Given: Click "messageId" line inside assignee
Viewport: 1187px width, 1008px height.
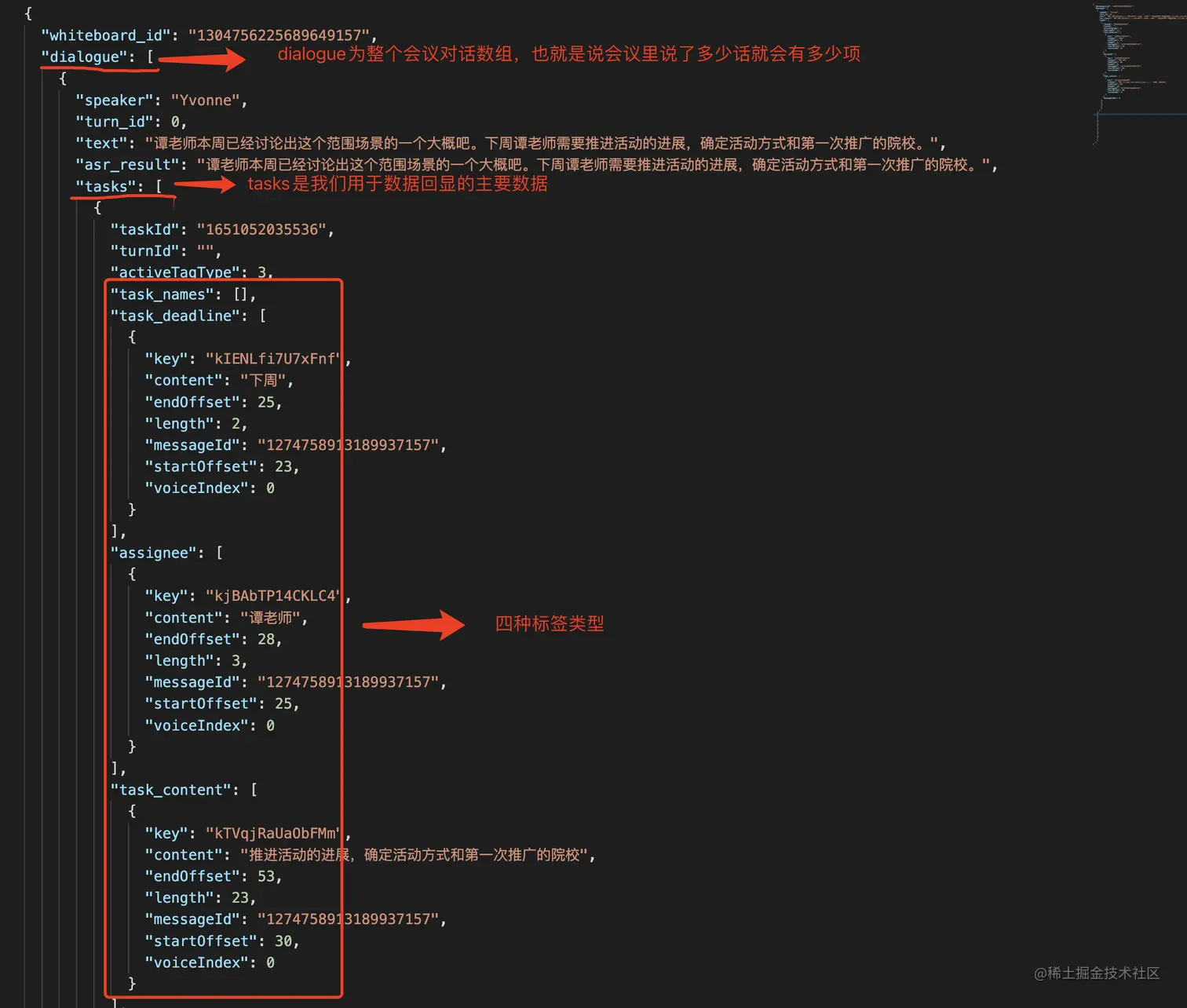Looking at the screenshot, I should click(x=296, y=682).
